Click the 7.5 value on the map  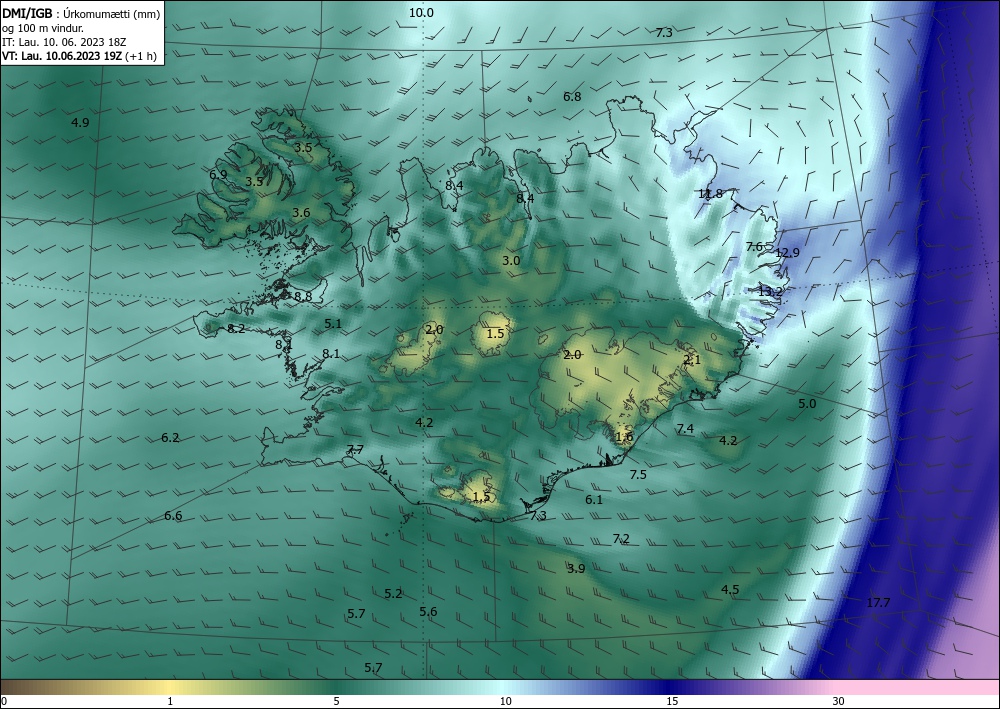tap(638, 474)
